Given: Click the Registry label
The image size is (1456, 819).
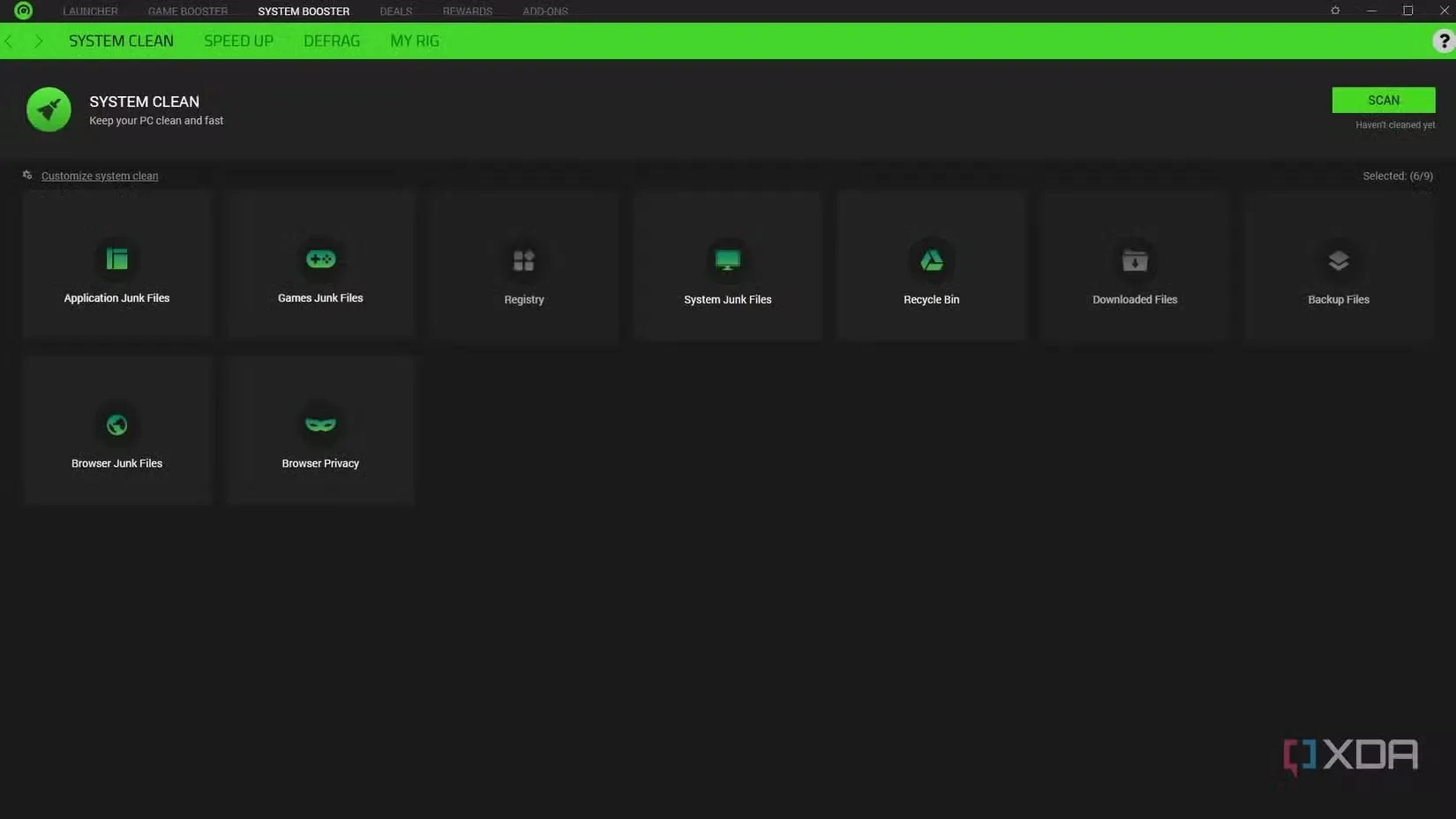Looking at the screenshot, I should [x=524, y=300].
